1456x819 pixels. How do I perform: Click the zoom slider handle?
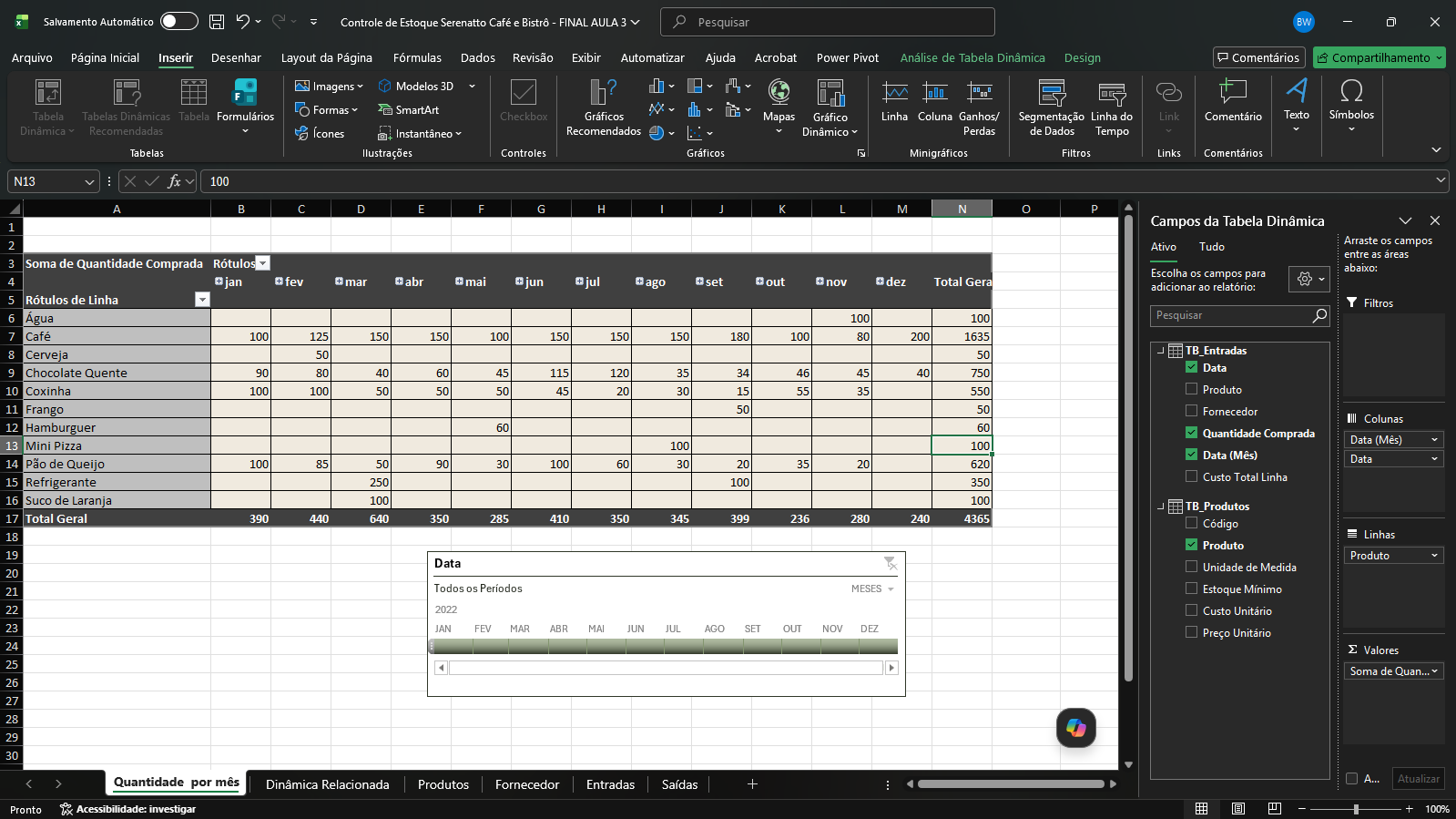(x=1356, y=809)
